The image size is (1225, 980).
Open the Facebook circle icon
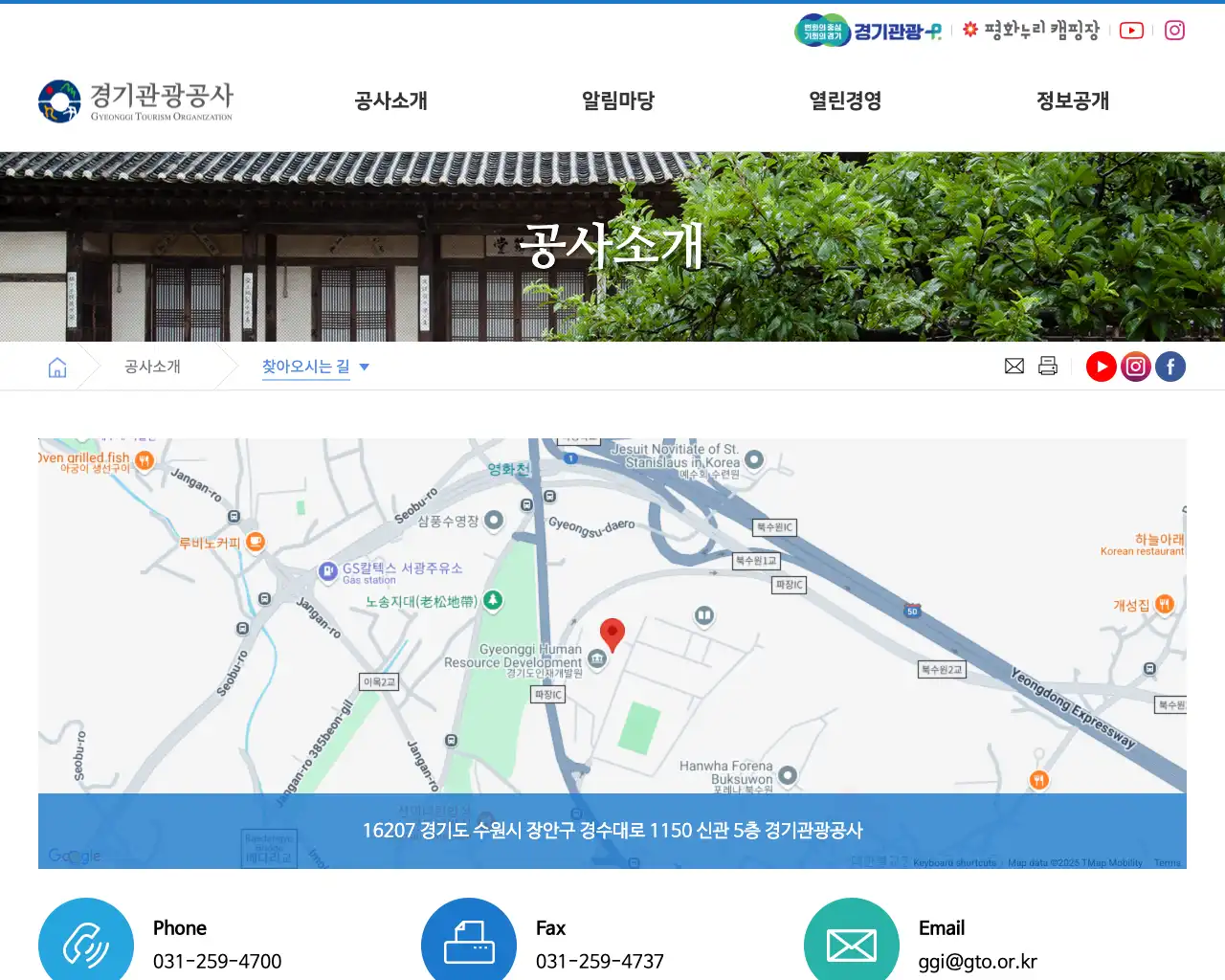pos(1170,367)
